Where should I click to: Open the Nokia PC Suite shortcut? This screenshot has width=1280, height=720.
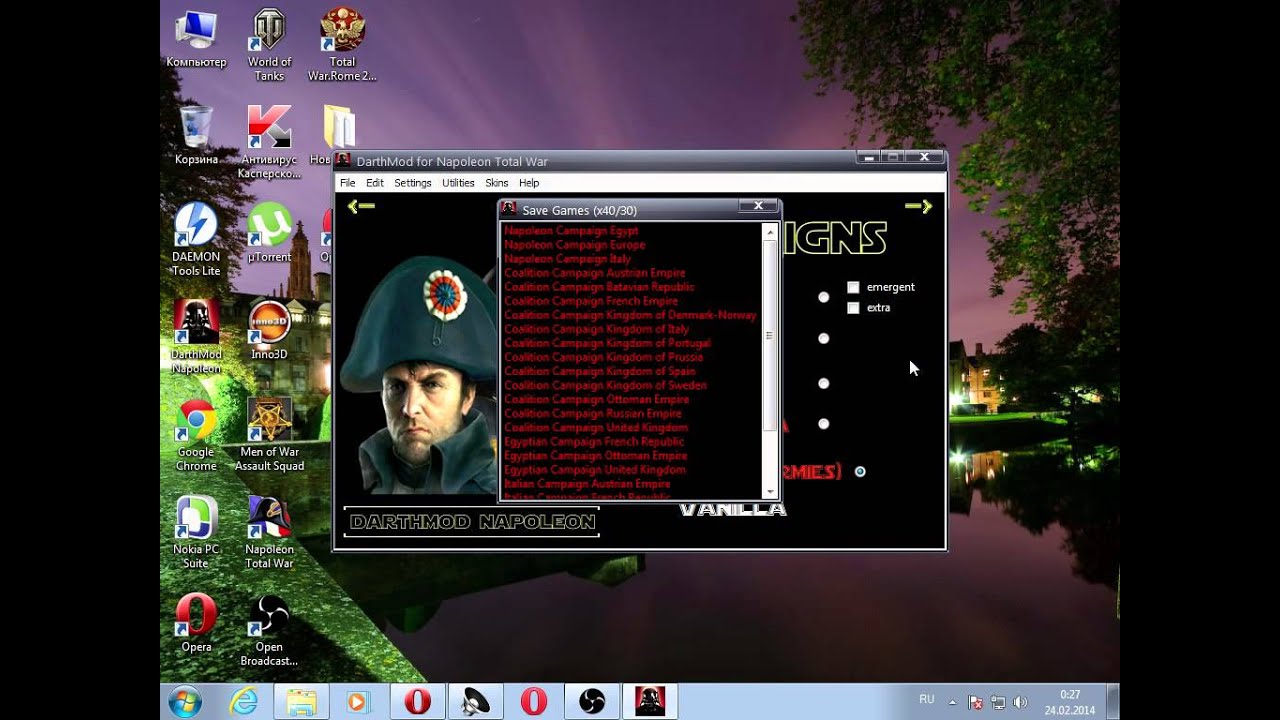coord(196,532)
